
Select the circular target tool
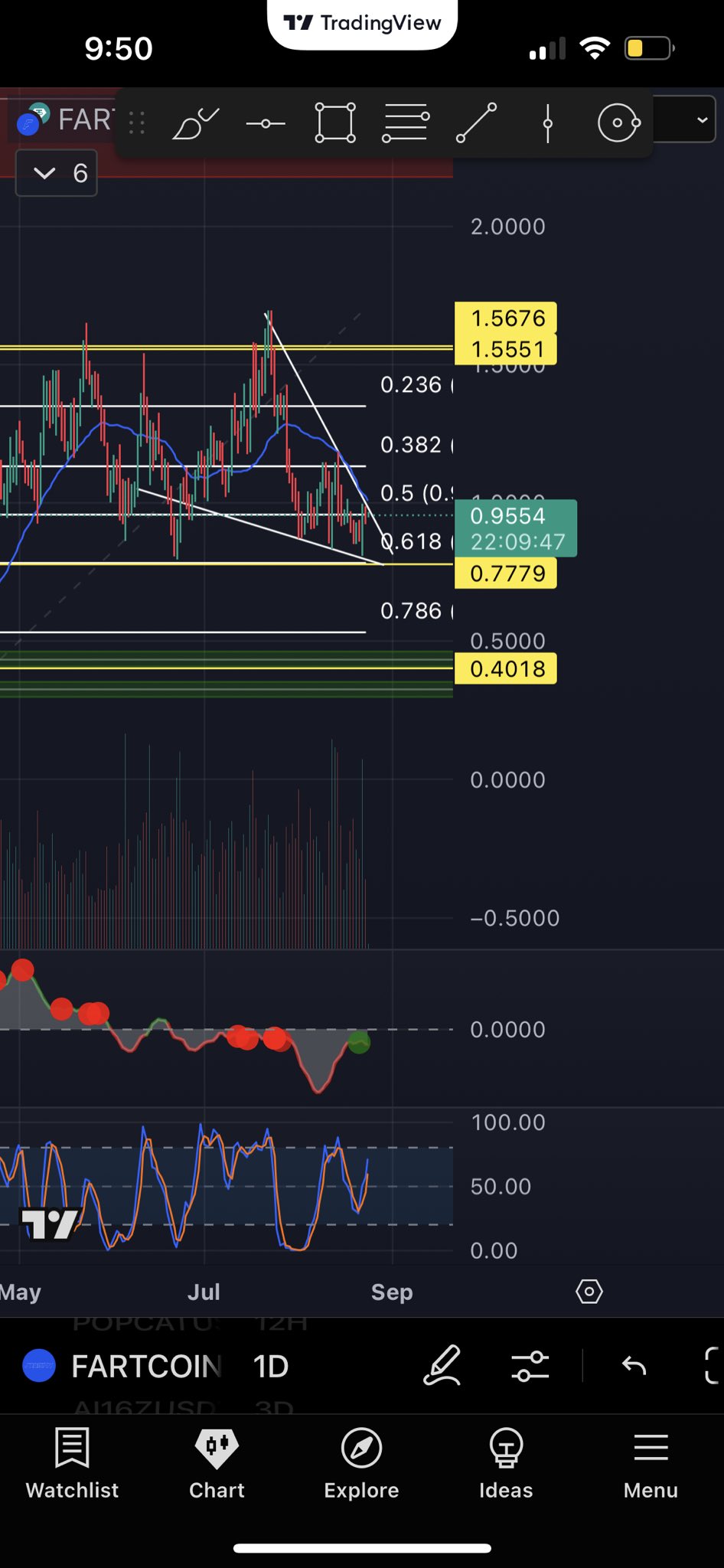[618, 122]
